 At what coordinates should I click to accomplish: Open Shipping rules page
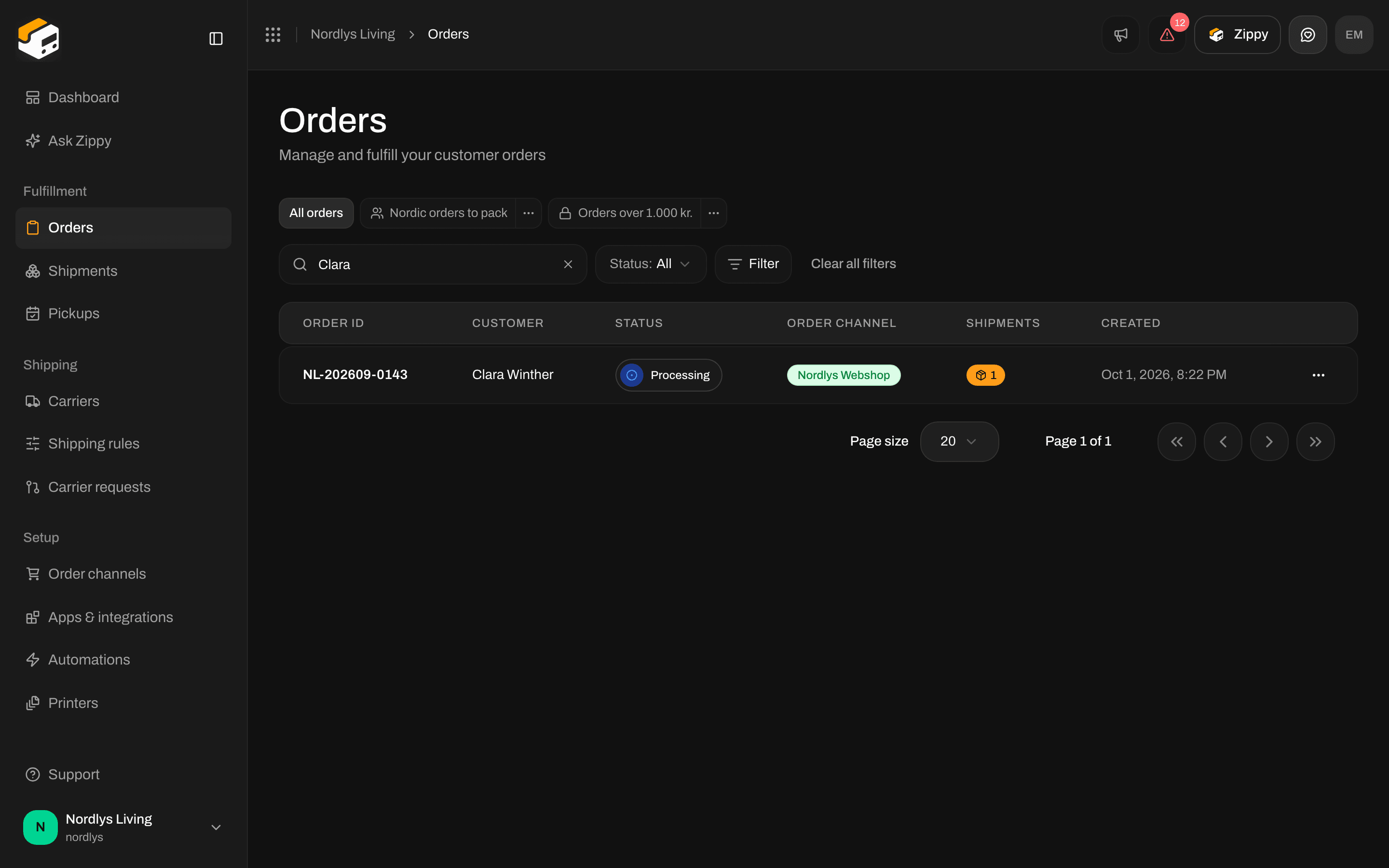tap(123, 444)
